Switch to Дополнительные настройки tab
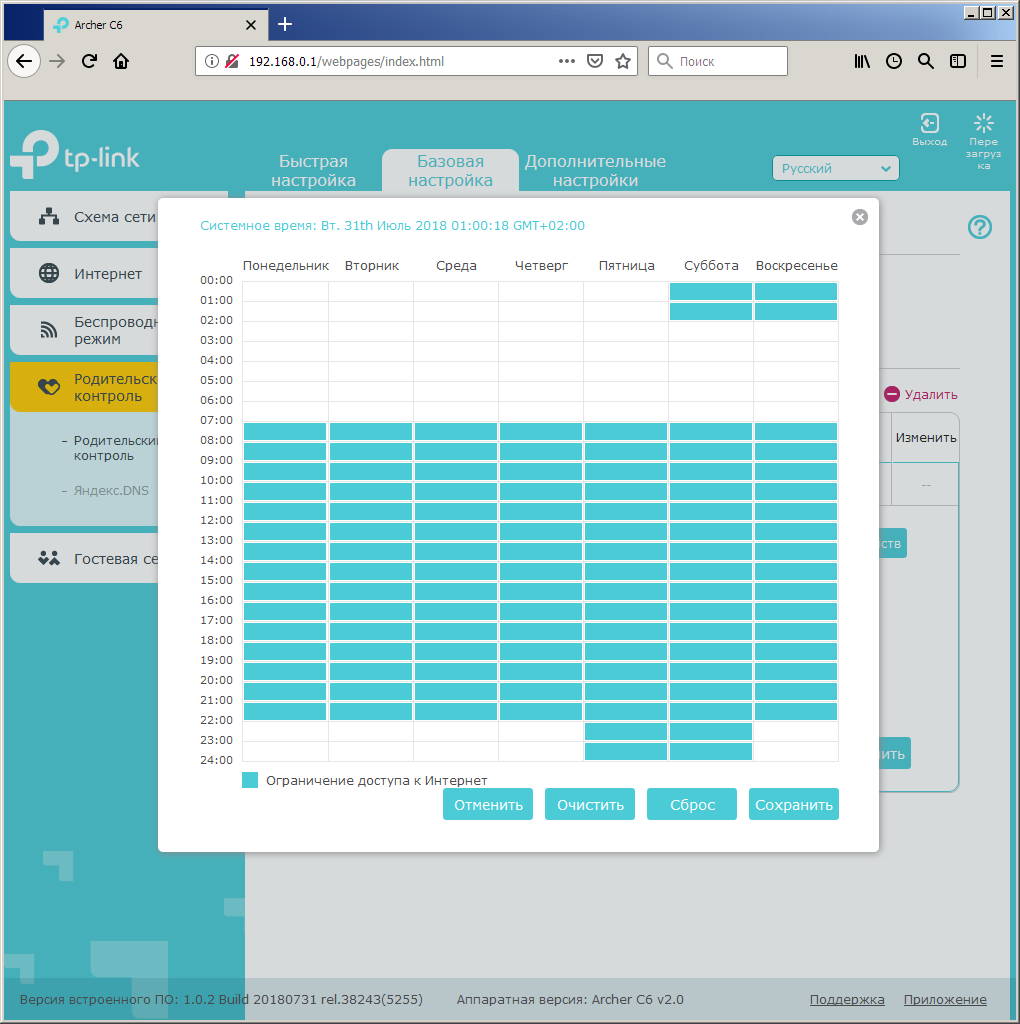The height and width of the screenshot is (1024, 1020). [x=595, y=171]
